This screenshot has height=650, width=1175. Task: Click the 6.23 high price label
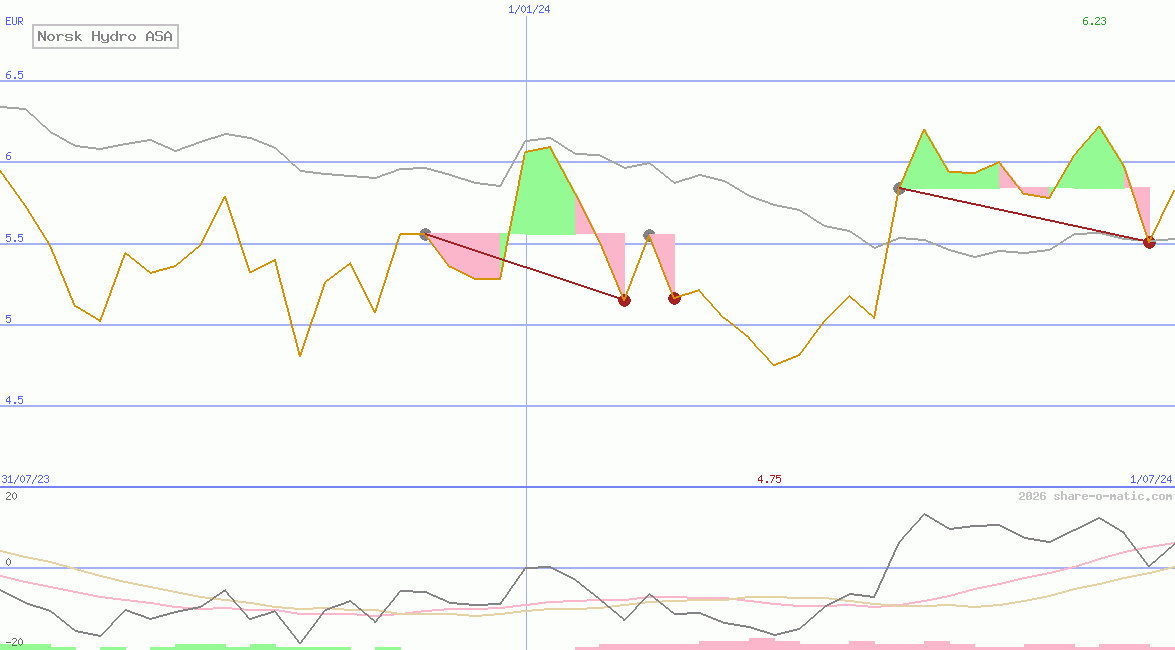pos(1094,21)
